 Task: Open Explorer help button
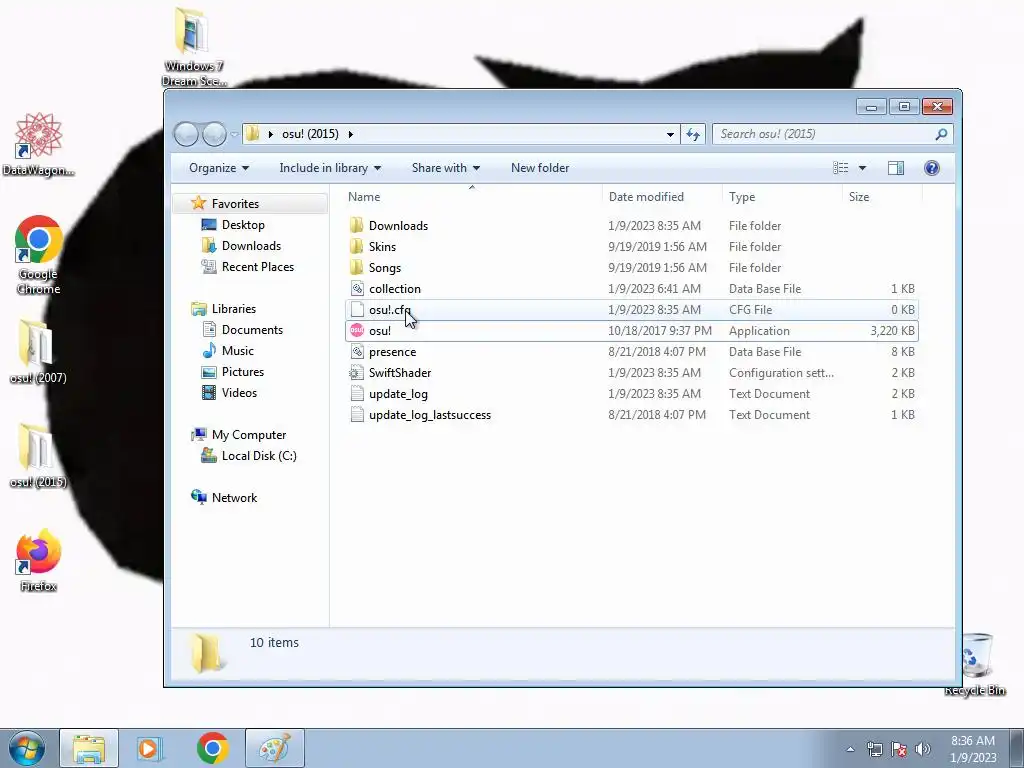[x=932, y=168]
